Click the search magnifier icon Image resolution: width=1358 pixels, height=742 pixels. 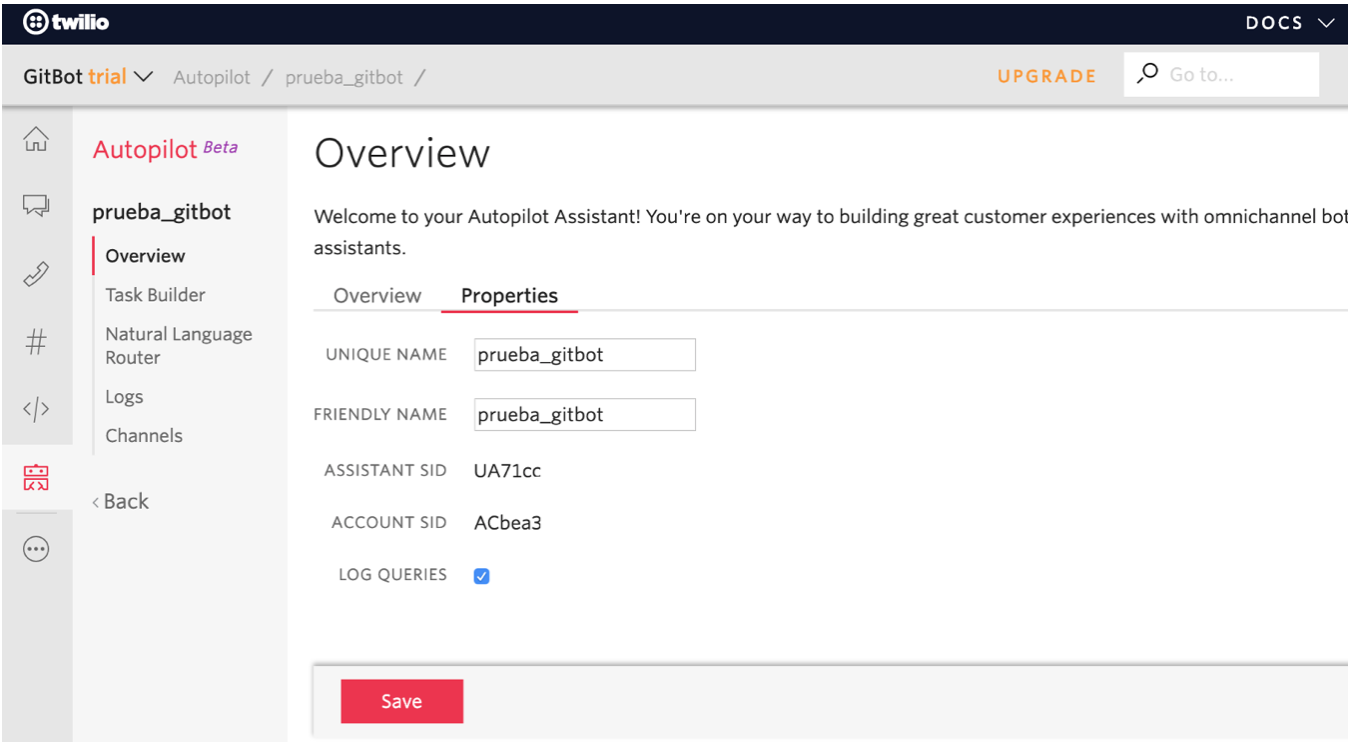click(1149, 74)
